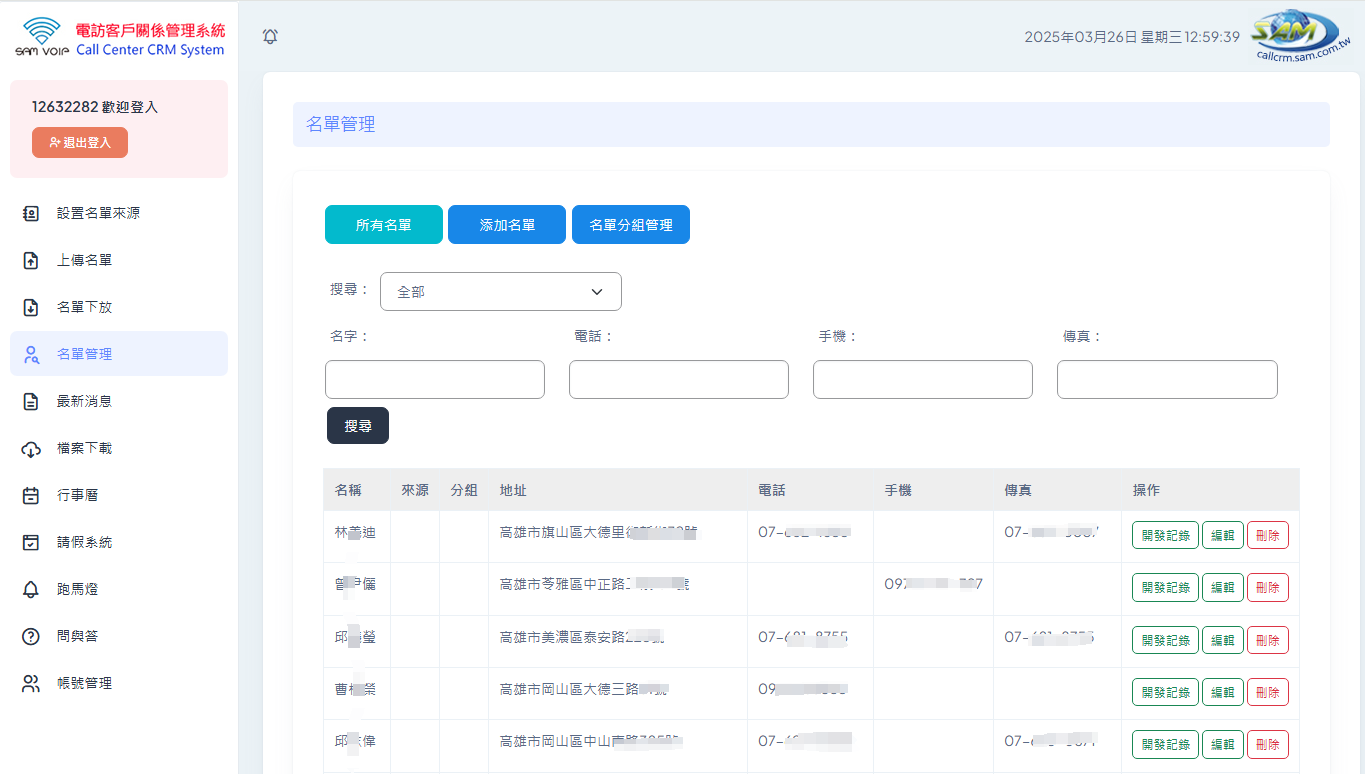Click the 帳號管理 account management icon
Screen dimensions: 1365x774
(31, 683)
